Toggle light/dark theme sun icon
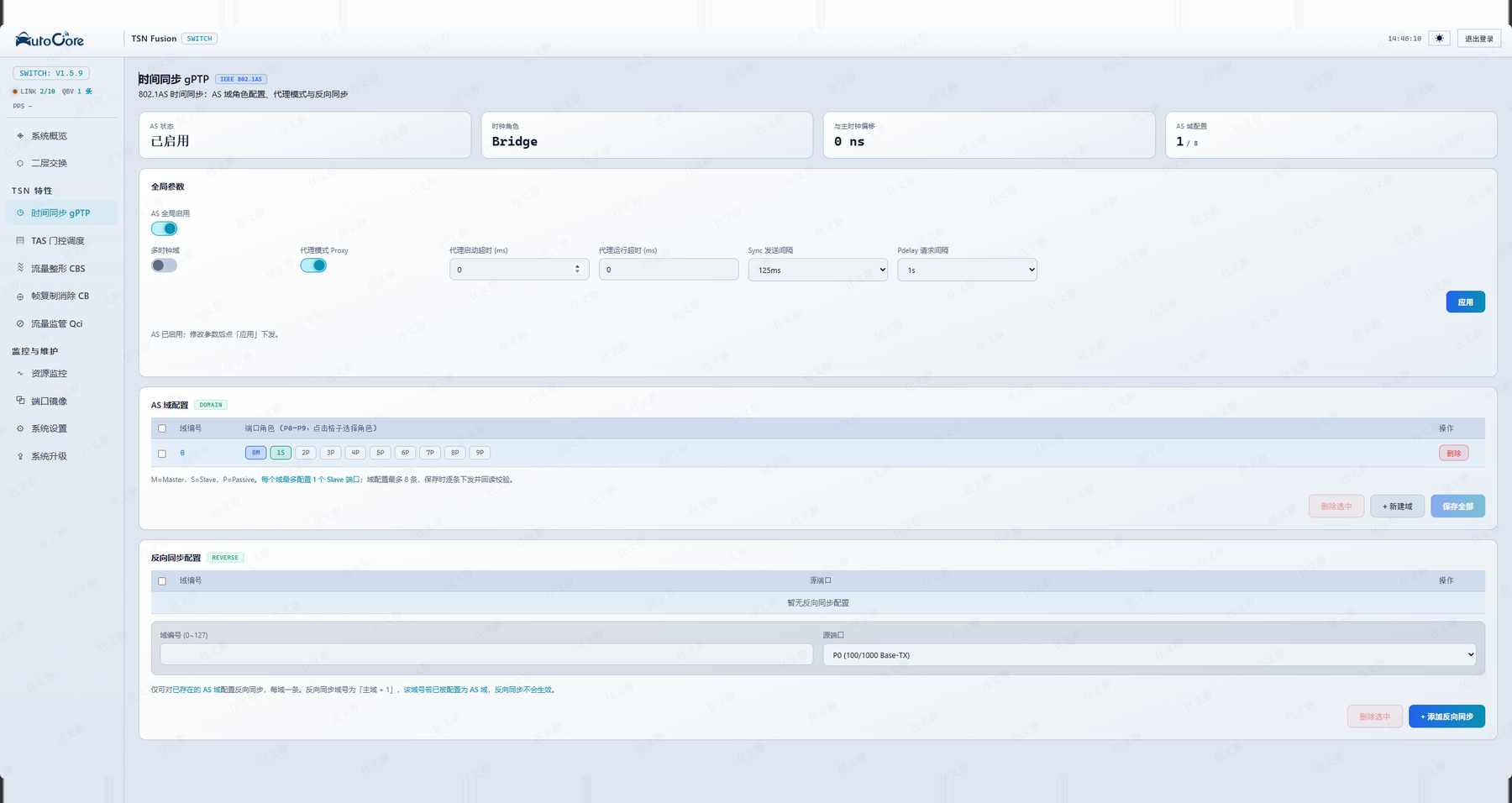The width and height of the screenshot is (1512, 803). (x=1439, y=39)
